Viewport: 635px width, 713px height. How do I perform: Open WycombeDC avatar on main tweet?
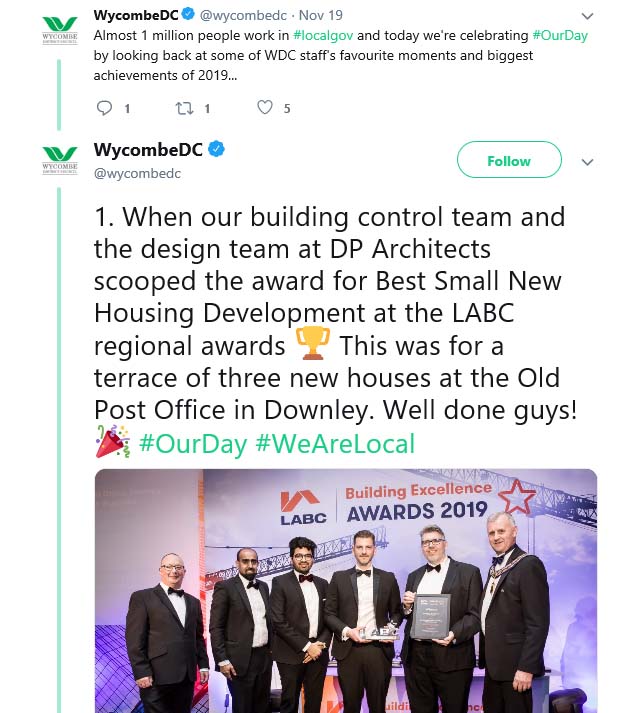(x=60, y=160)
